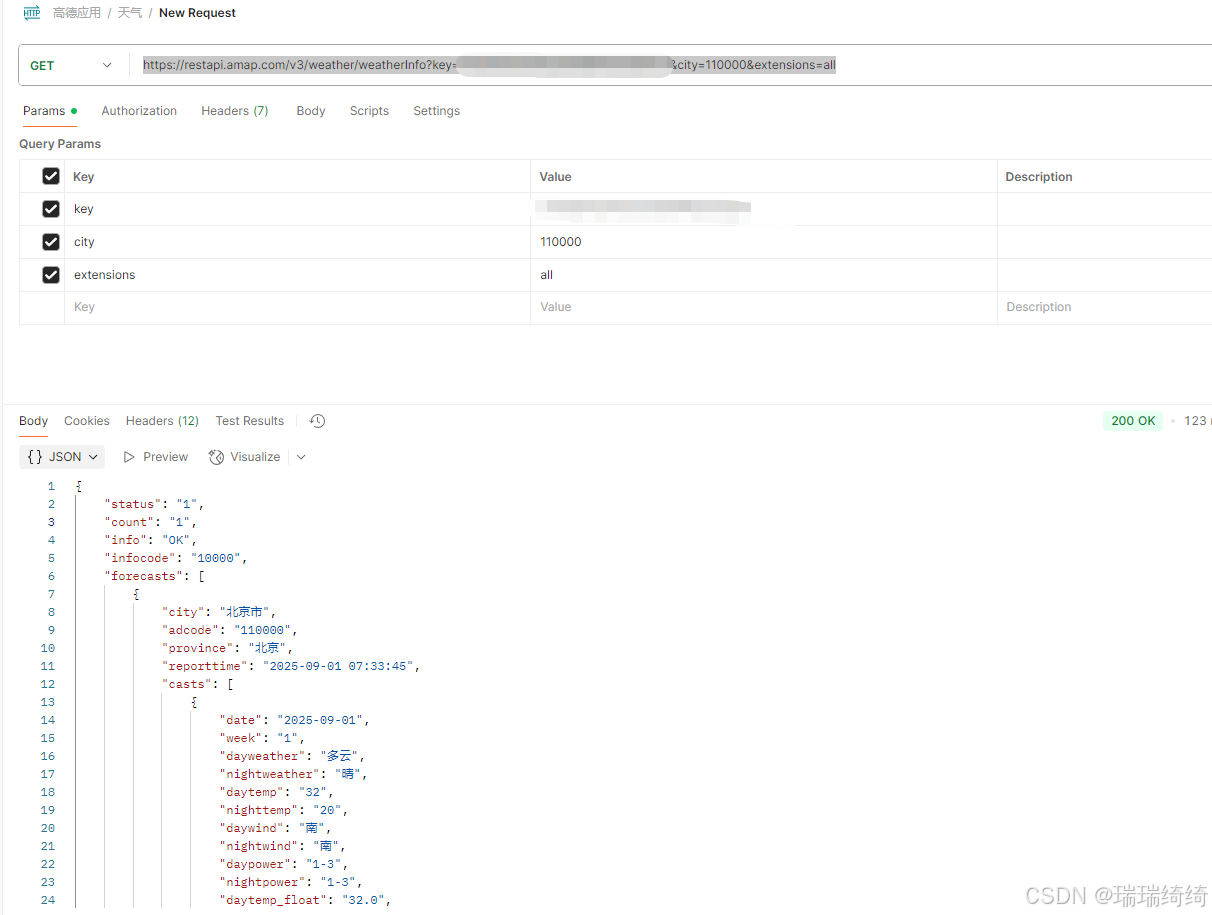The image size is (1212, 915).
Task: Uncheck the key parameter checkbox
Action: click(x=51, y=209)
